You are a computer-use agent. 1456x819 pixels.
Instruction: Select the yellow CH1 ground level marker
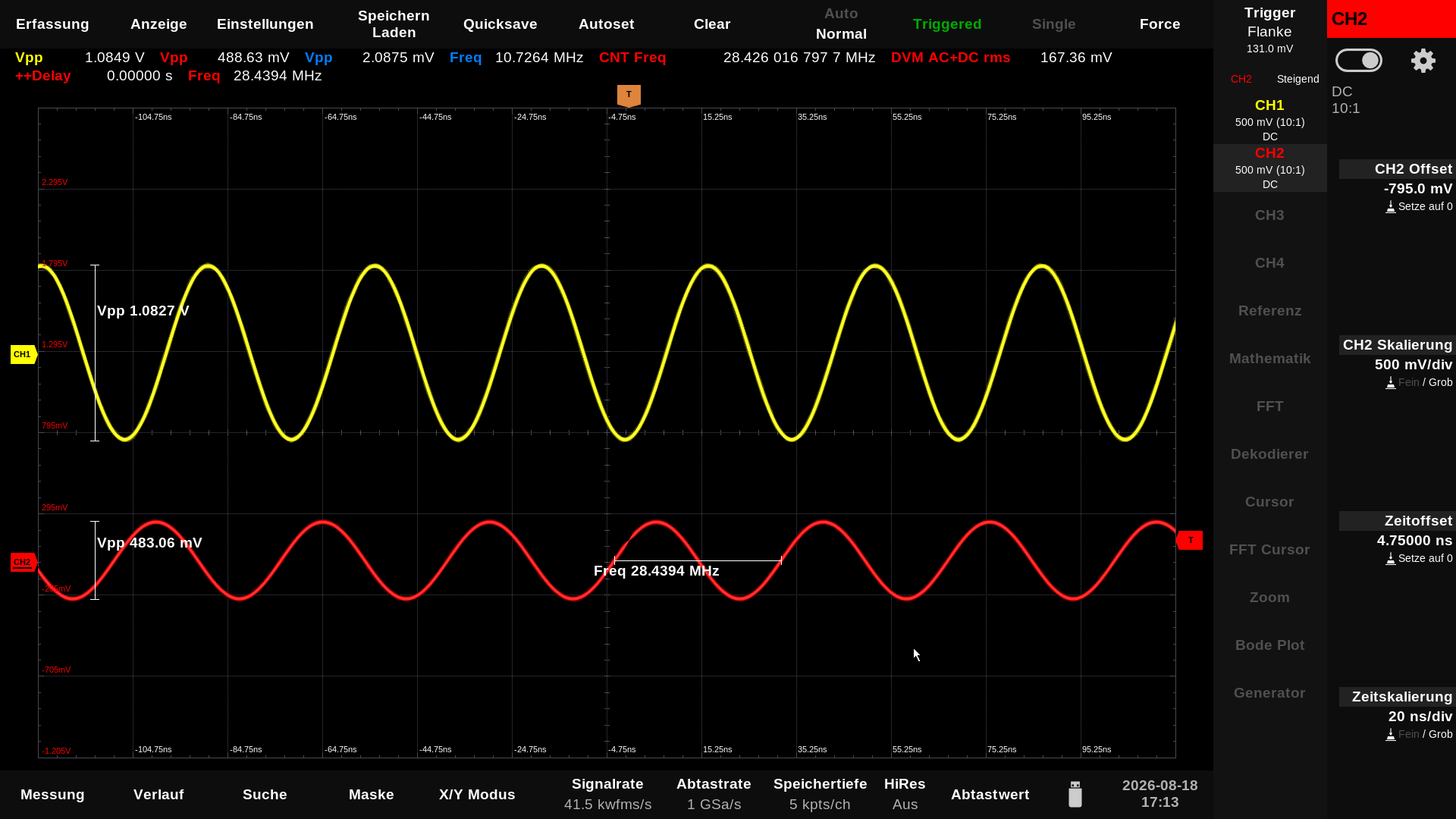point(24,354)
